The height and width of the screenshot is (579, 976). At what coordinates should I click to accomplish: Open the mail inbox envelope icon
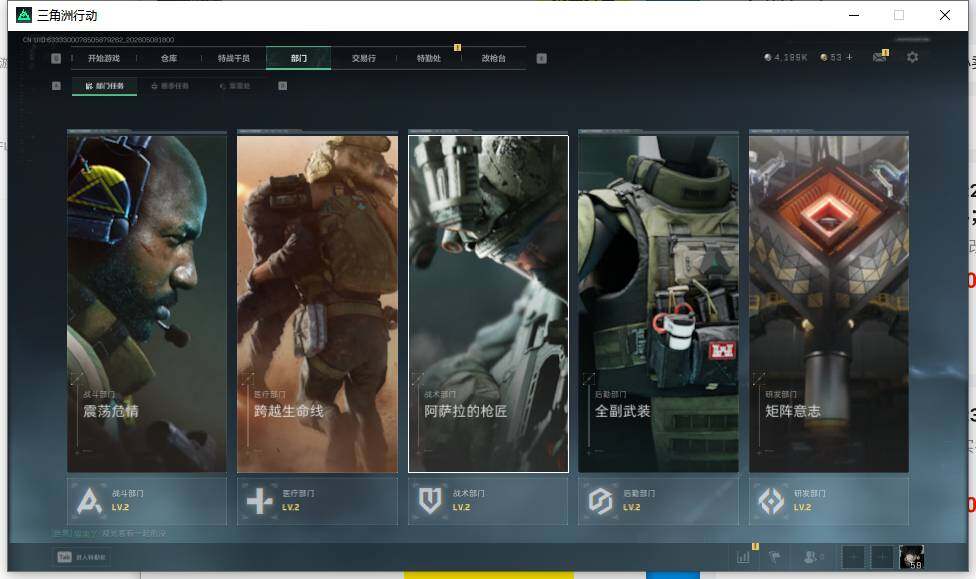point(880,57)
